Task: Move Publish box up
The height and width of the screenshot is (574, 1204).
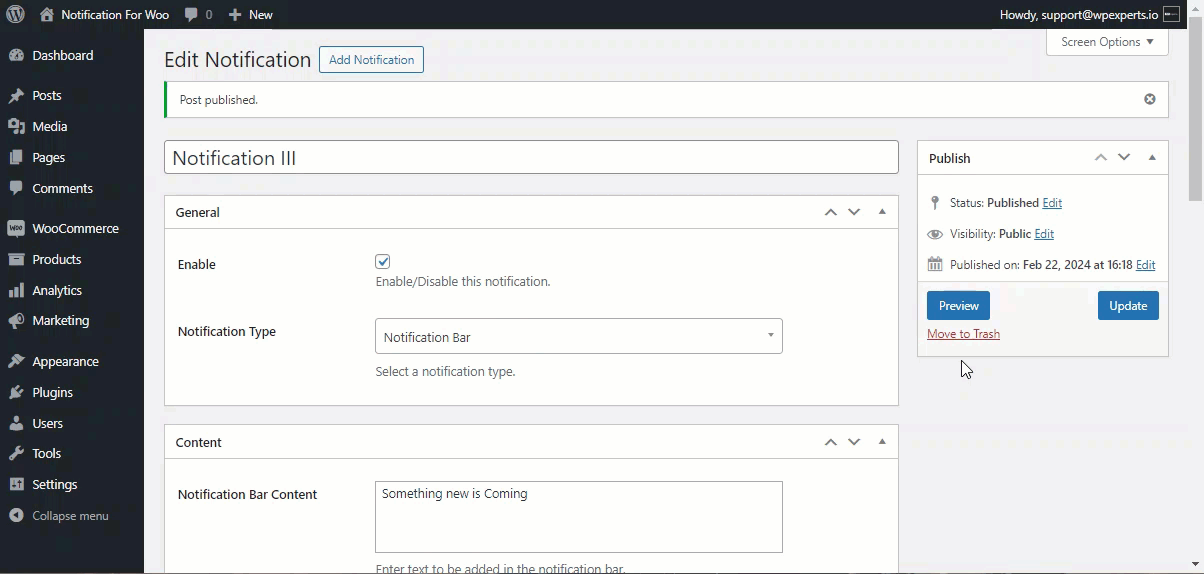Action: 1100,158
